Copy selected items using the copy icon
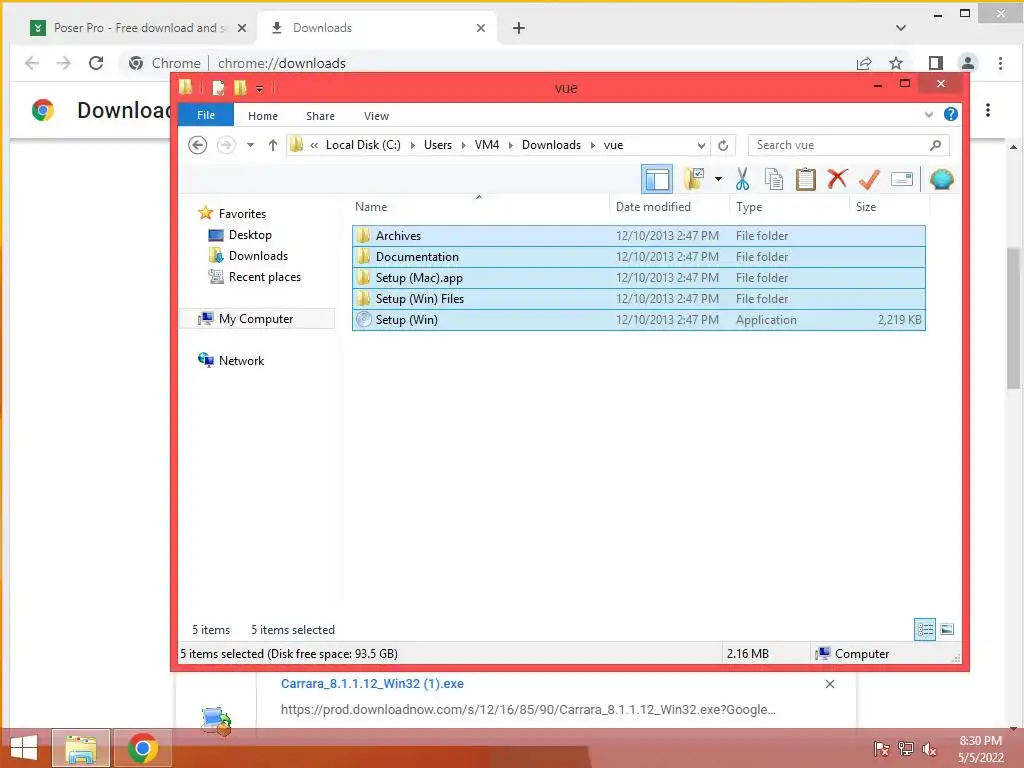Image resolution: width=1024 pixels, height=768 pixels. pyautogui.click(x=774, y=179)
